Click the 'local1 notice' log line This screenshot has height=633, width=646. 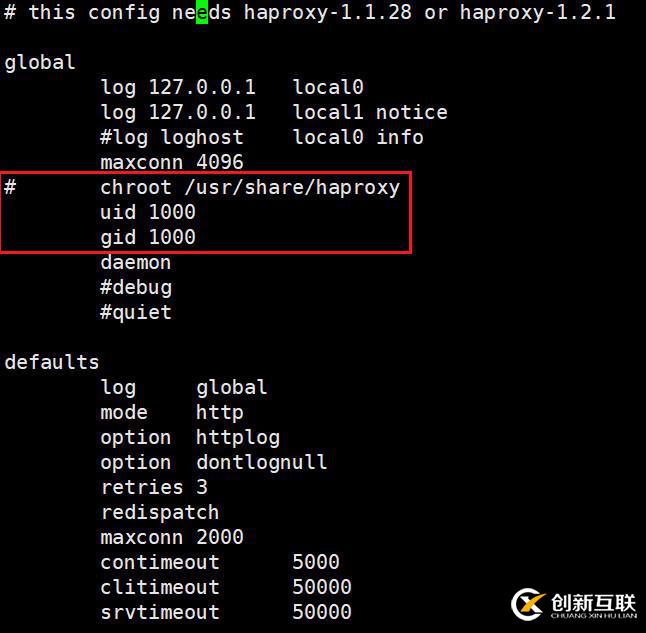(274, 113)
